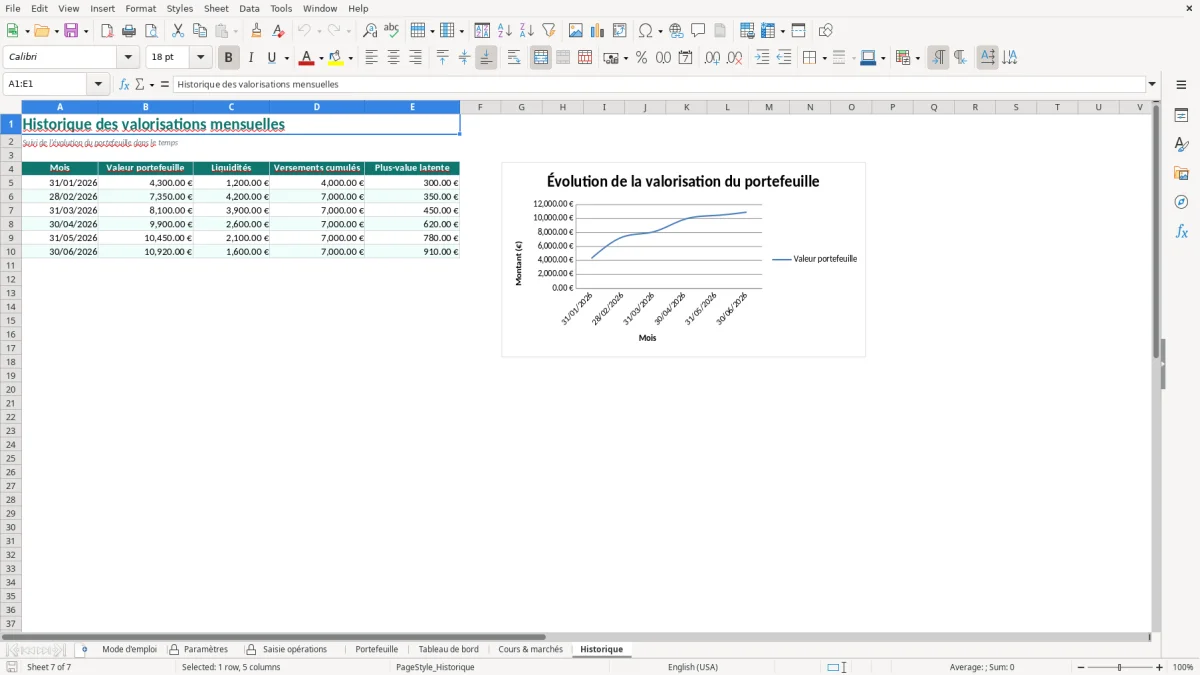This screenshot has height=675, width=1200.
Task: Sort ascending with the A-Z icon
Action: (x=505, y=31)
